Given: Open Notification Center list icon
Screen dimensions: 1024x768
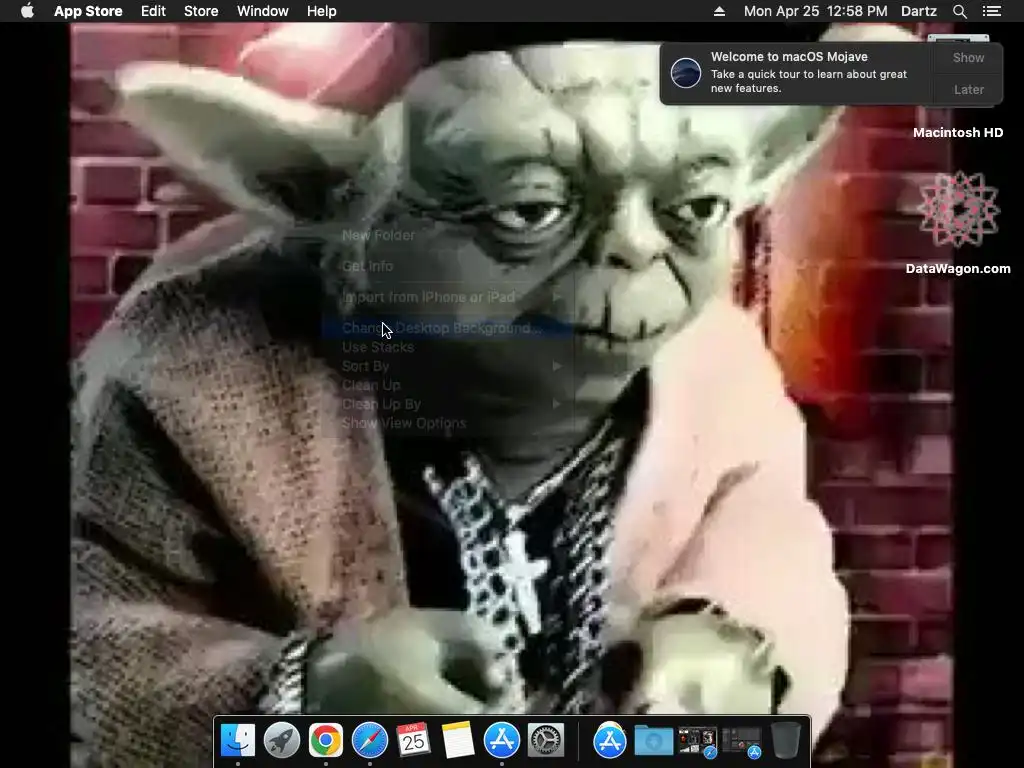Looking at the screenshot, I should point(991,11).
